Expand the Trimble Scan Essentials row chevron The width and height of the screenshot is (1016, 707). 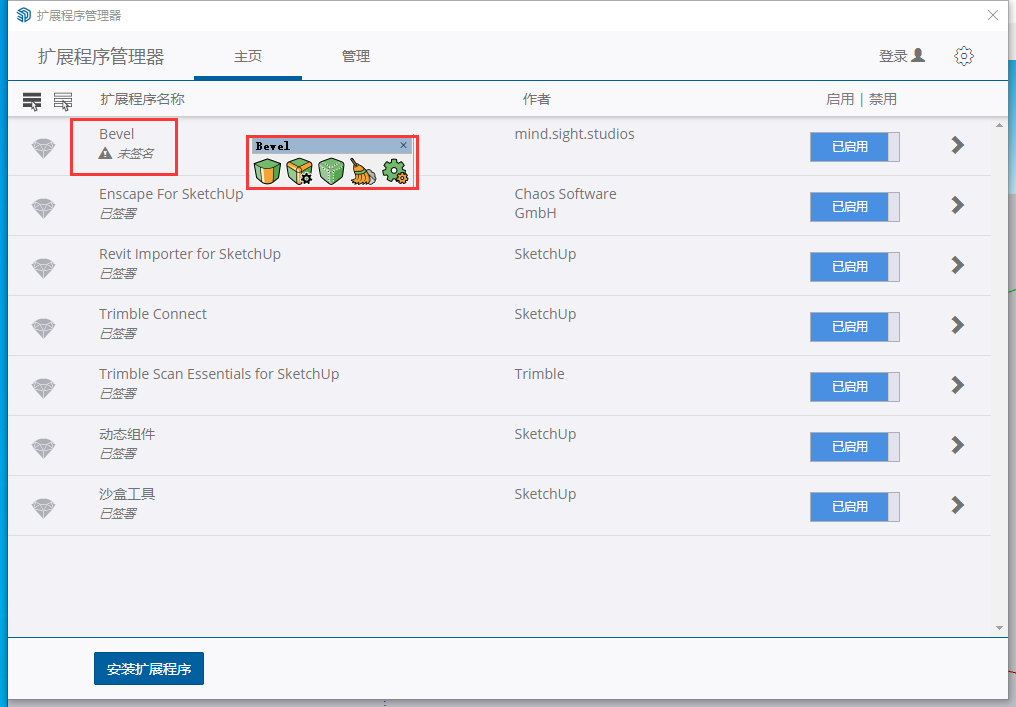click(x=958, y=385)
